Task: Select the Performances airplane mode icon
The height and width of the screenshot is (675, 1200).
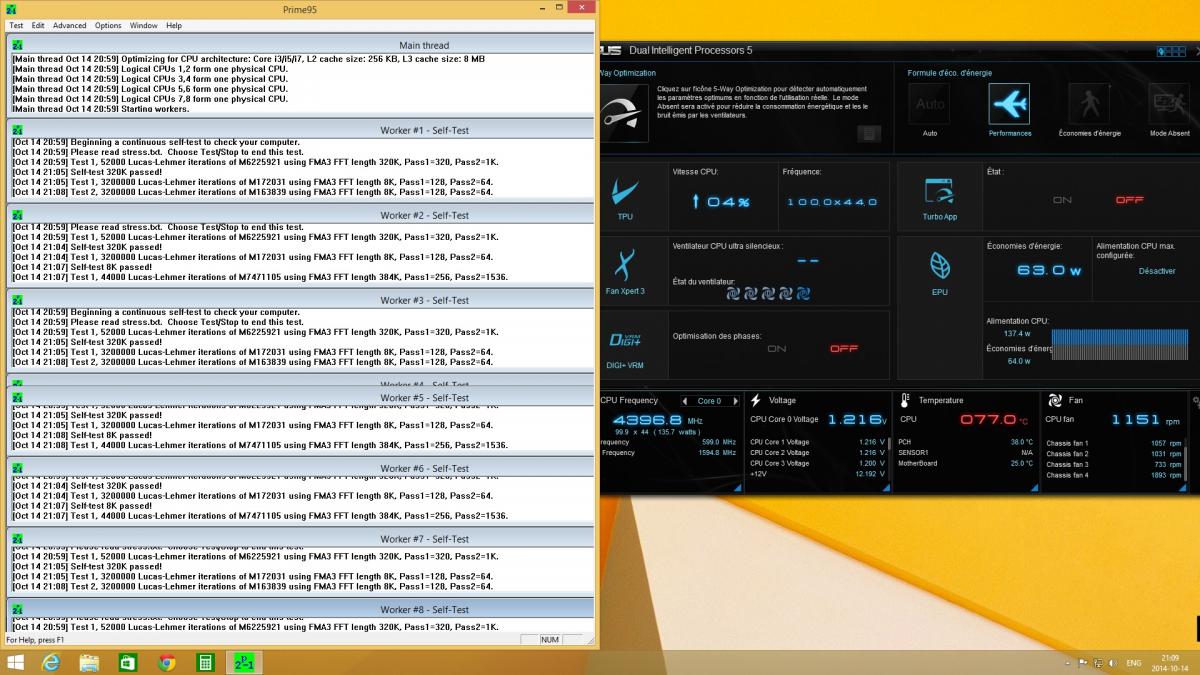Action: [1009, 104]
